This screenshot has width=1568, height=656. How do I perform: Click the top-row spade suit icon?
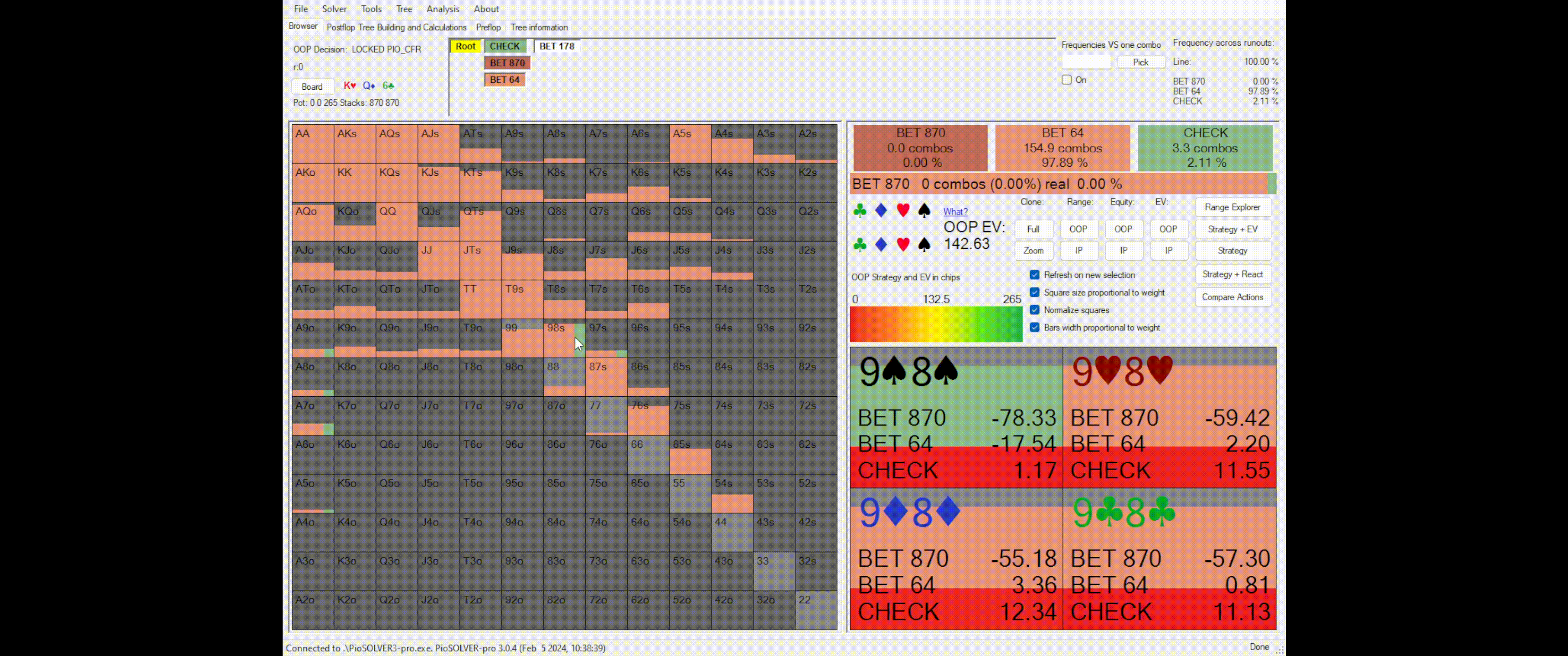(924, 210)
